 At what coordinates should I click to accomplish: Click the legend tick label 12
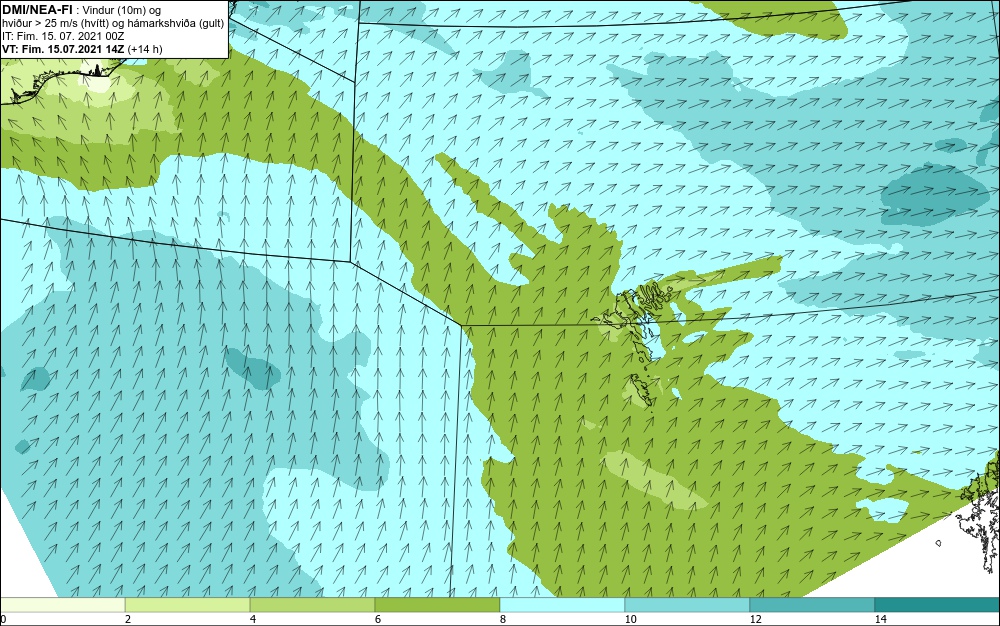(x=756, y=619)
